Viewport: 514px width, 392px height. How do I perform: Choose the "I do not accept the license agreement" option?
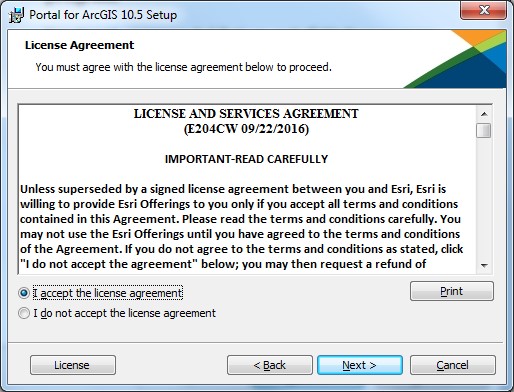pyautogui.click(x=24, y=313)
